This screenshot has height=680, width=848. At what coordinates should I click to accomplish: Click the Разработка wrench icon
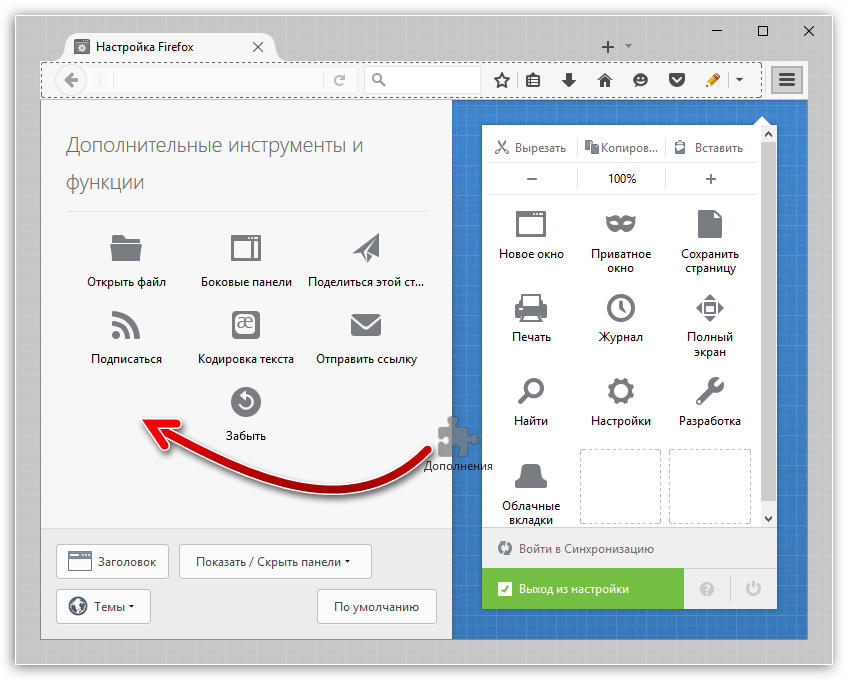click(709, 391)
